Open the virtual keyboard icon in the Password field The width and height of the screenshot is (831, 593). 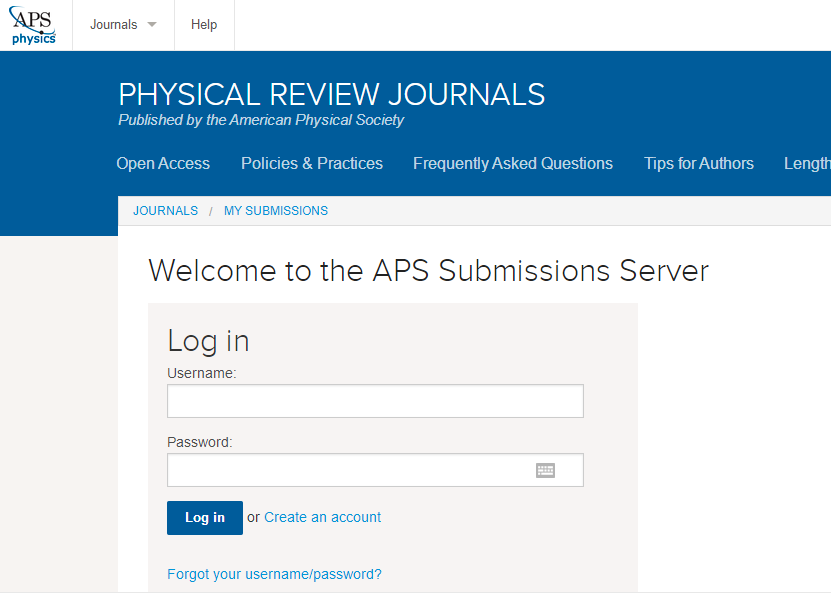tap(545, 470)
